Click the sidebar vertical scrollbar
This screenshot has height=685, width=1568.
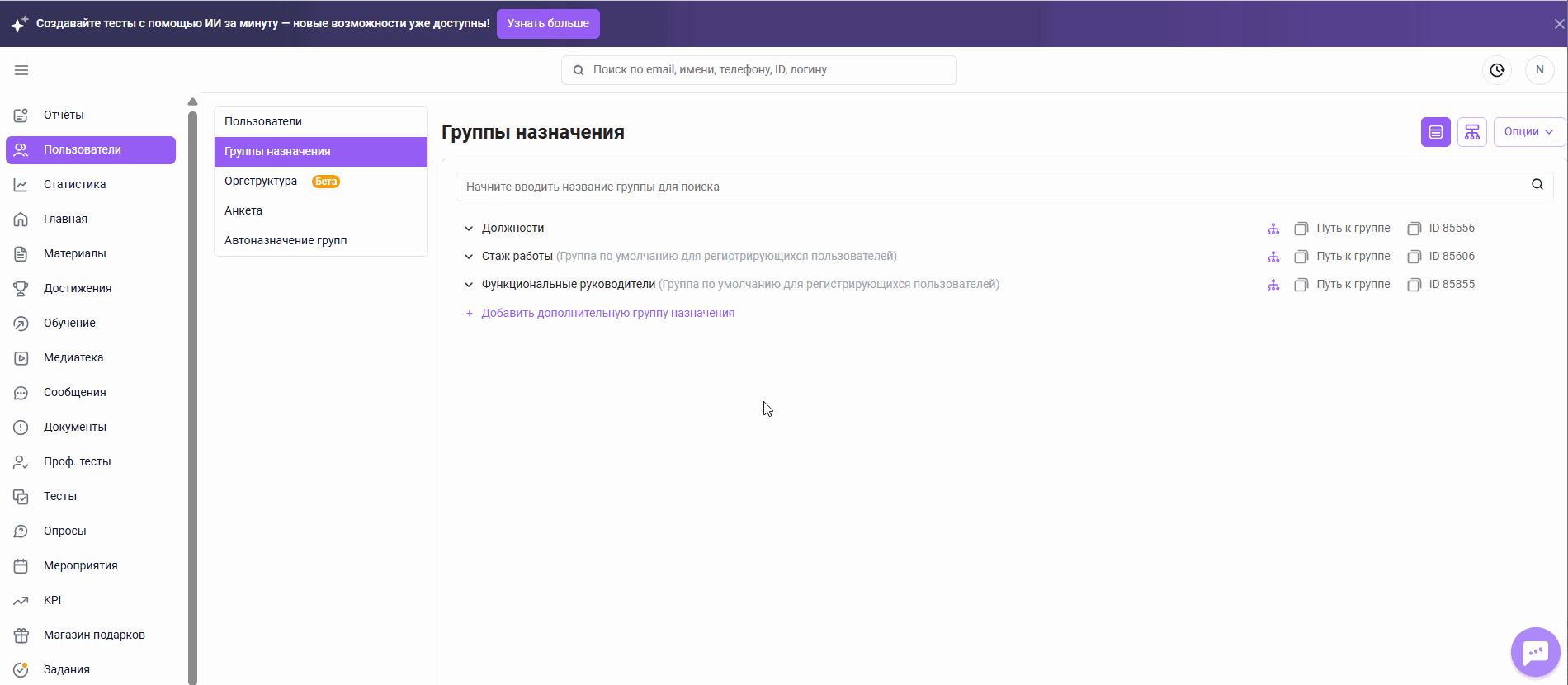pos(192,396)
